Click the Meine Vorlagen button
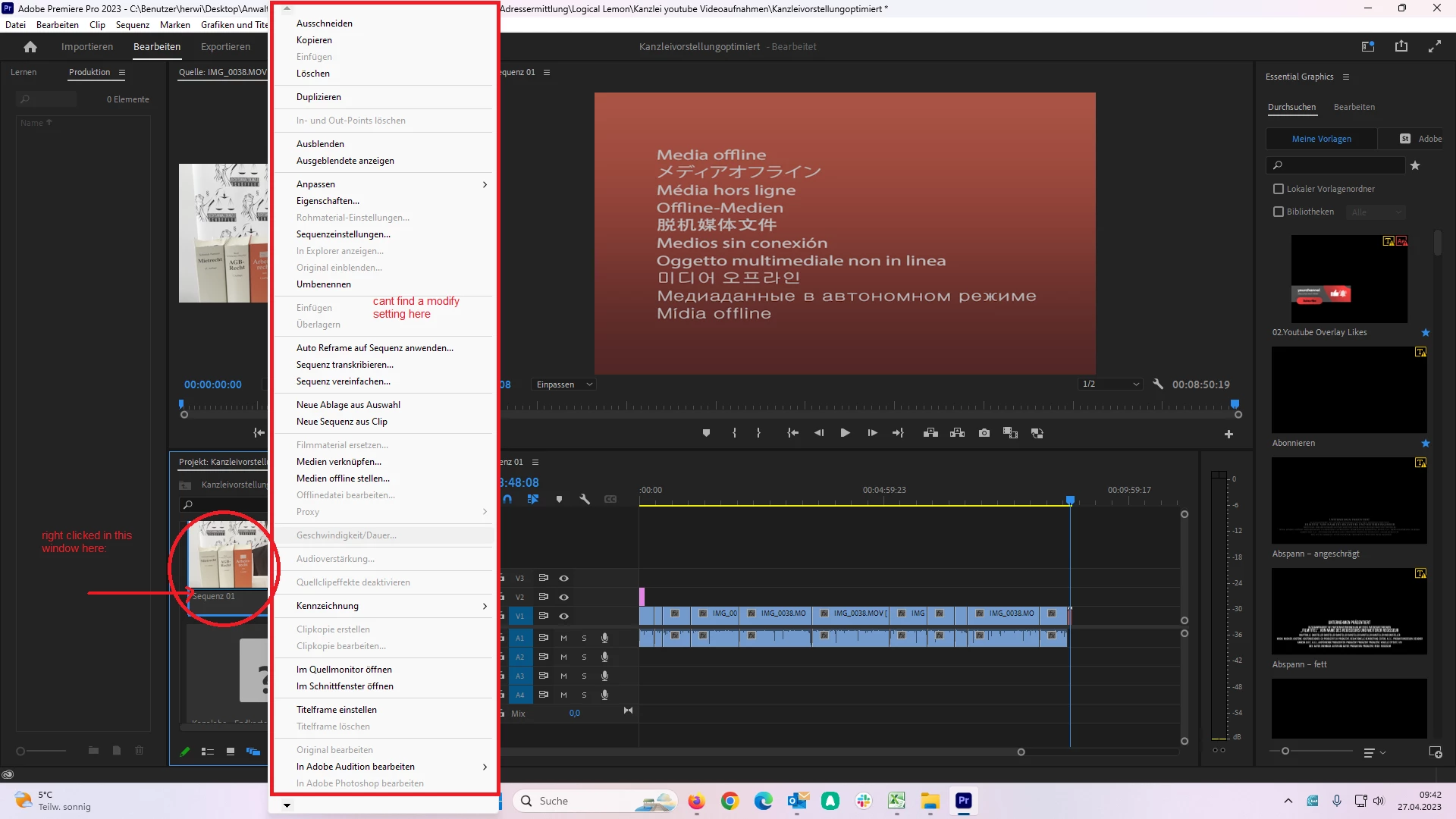The height and width of the screenshot is (819, 1456). pyautogui.click(x=1321, y=139)
